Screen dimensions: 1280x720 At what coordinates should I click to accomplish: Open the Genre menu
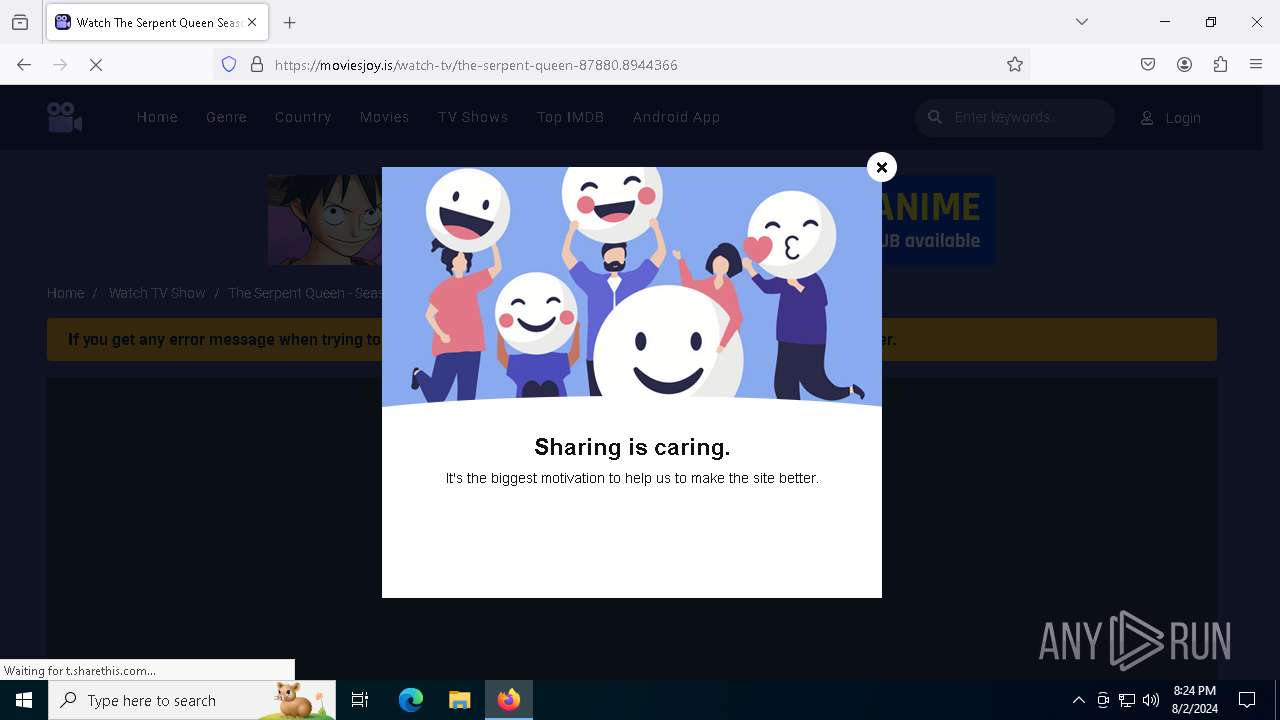(226, 117)
